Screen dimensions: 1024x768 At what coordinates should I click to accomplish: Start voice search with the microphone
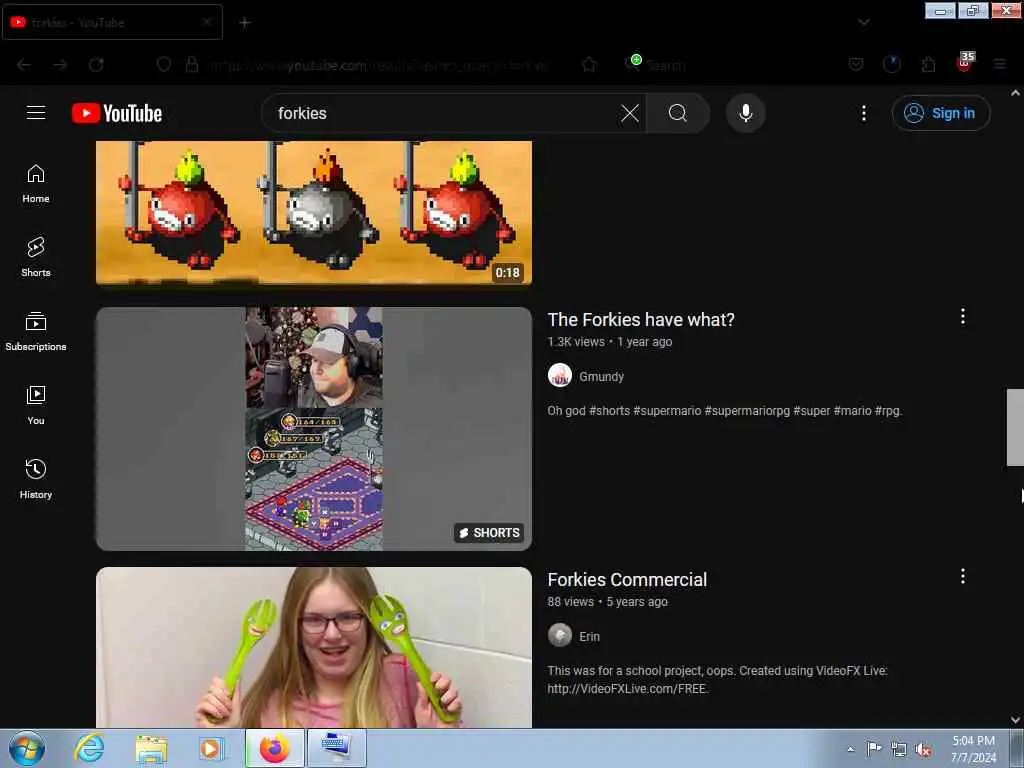745,113
